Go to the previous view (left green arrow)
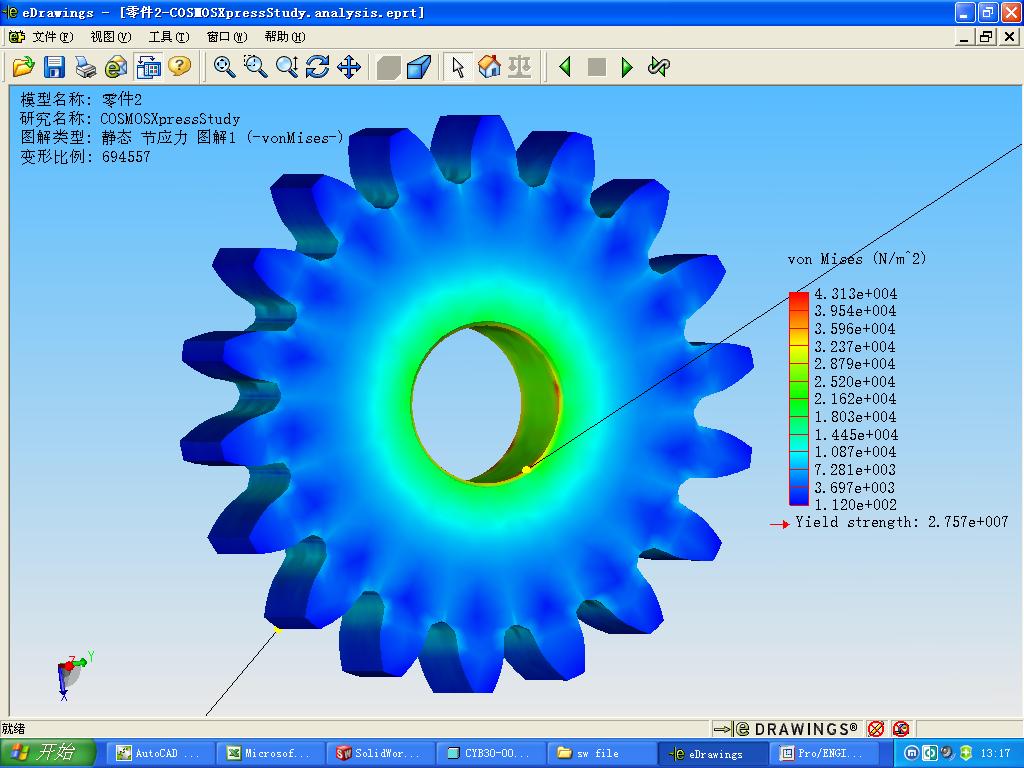1024x768 pixels. [566, 67]
